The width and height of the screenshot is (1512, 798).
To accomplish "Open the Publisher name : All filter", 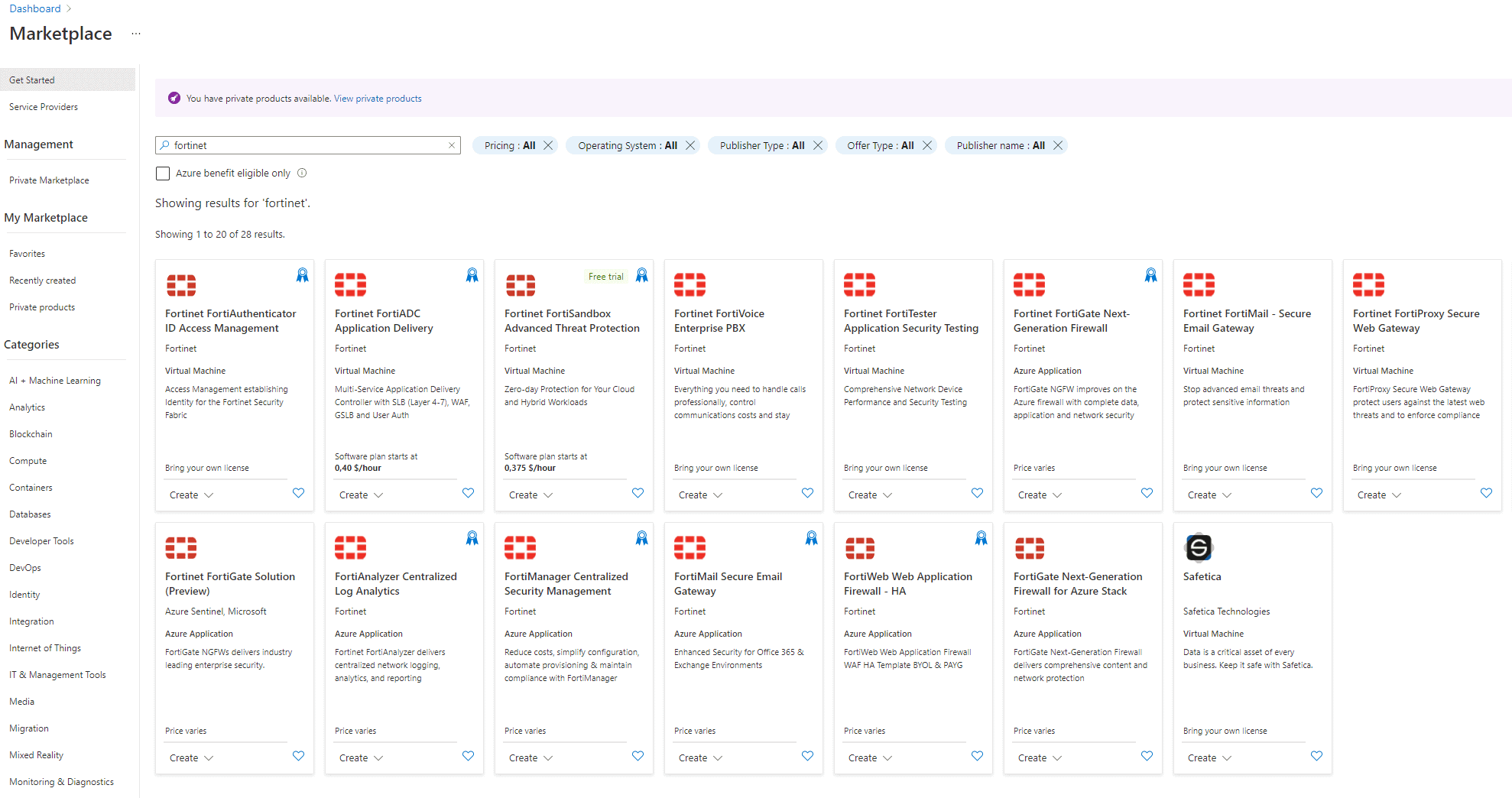I will click(1001, 145).
